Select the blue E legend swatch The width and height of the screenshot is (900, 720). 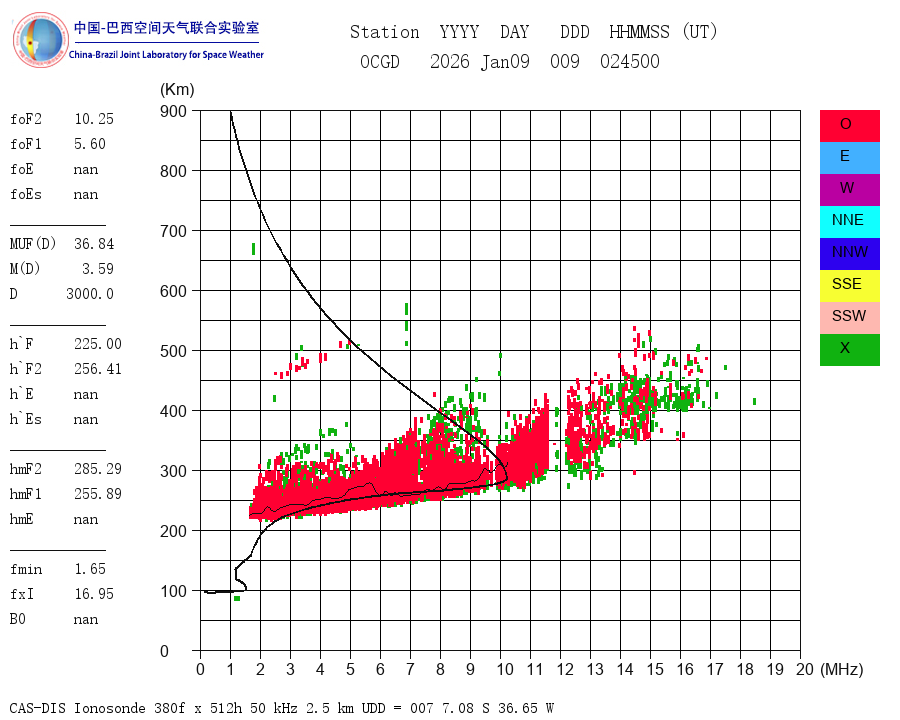point(849,158)
